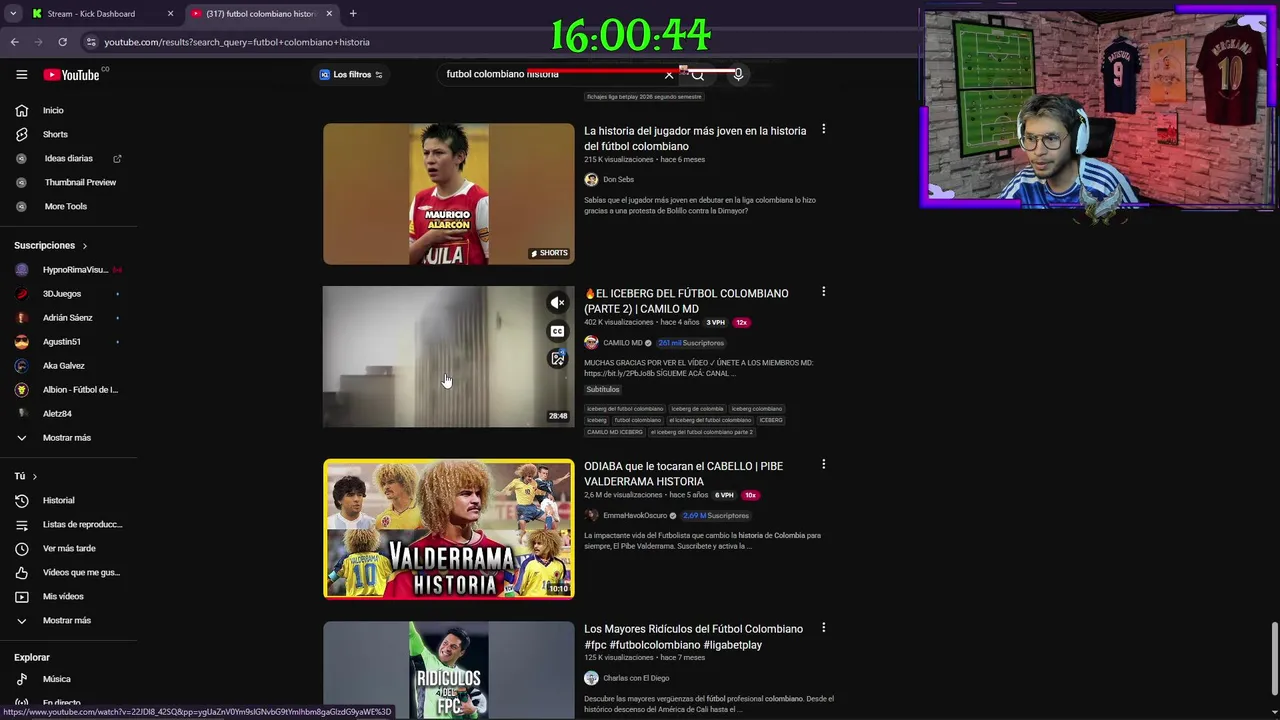Open More Tools in the sidebar

pos(68,206)
